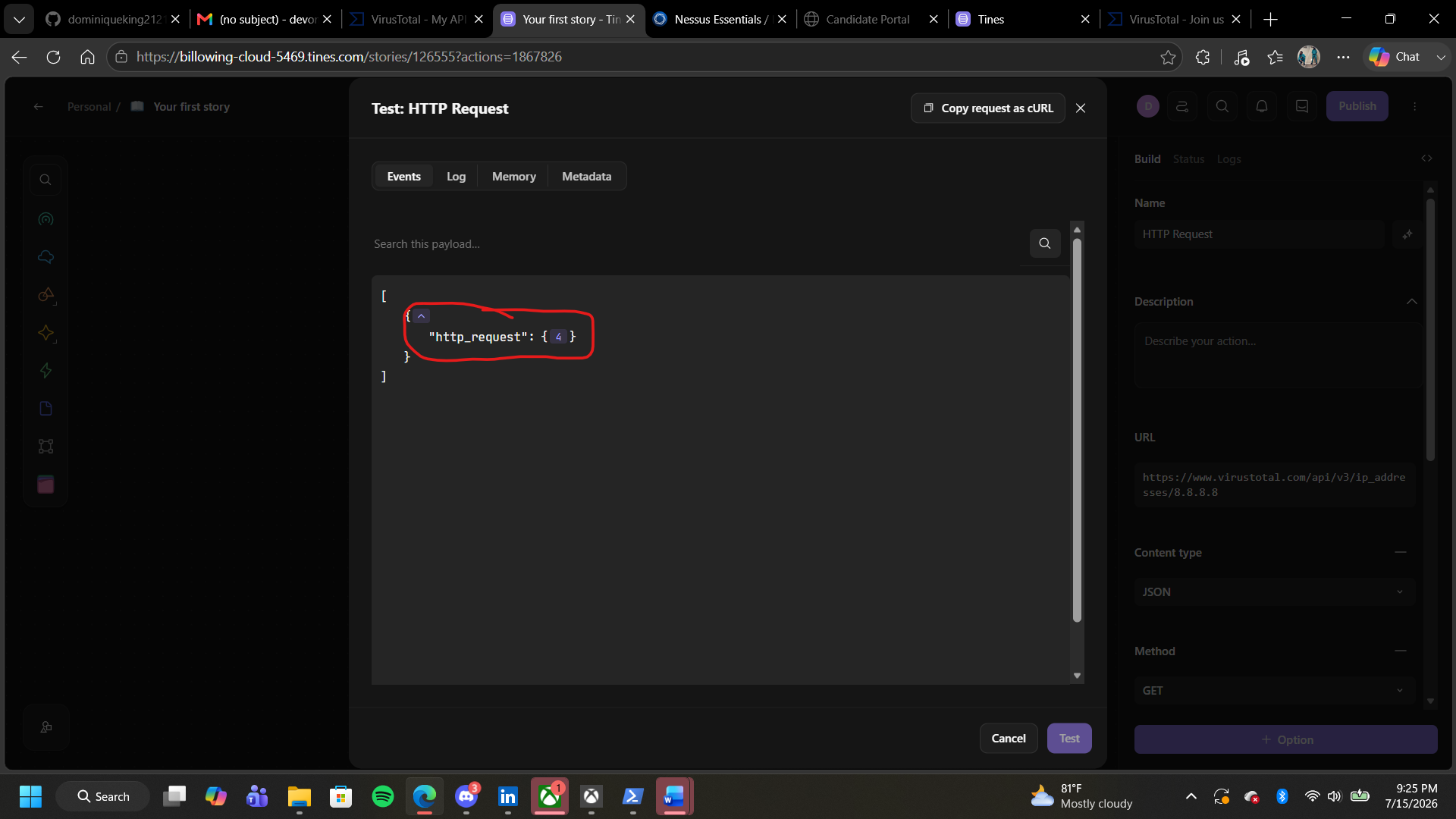Image resolution: width=1456 pixels, height=819 pixels.
Task: Go back with the story arrow
Action: (x=38, y=107)
